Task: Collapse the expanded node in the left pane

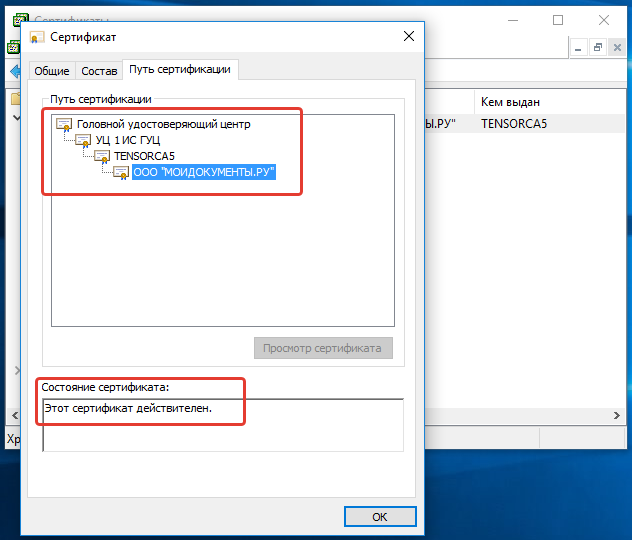Action: tap(15, 118)
